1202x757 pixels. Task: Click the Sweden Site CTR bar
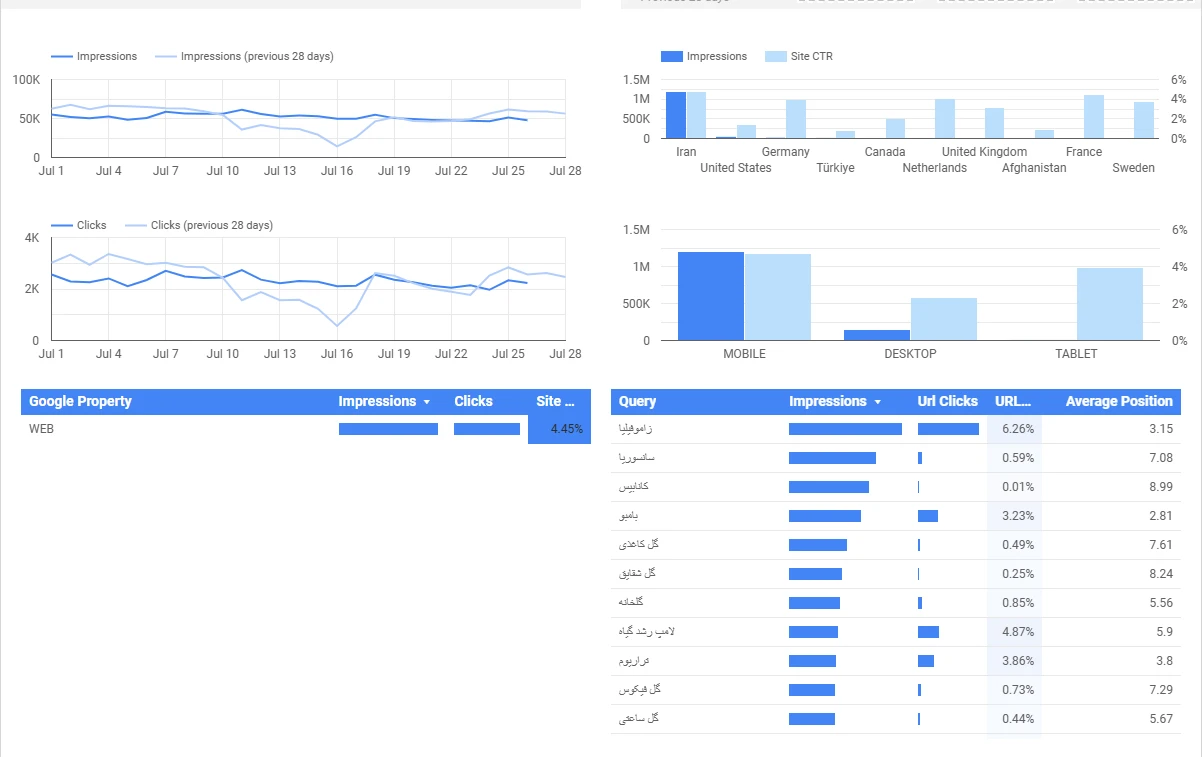point(1144,120)
